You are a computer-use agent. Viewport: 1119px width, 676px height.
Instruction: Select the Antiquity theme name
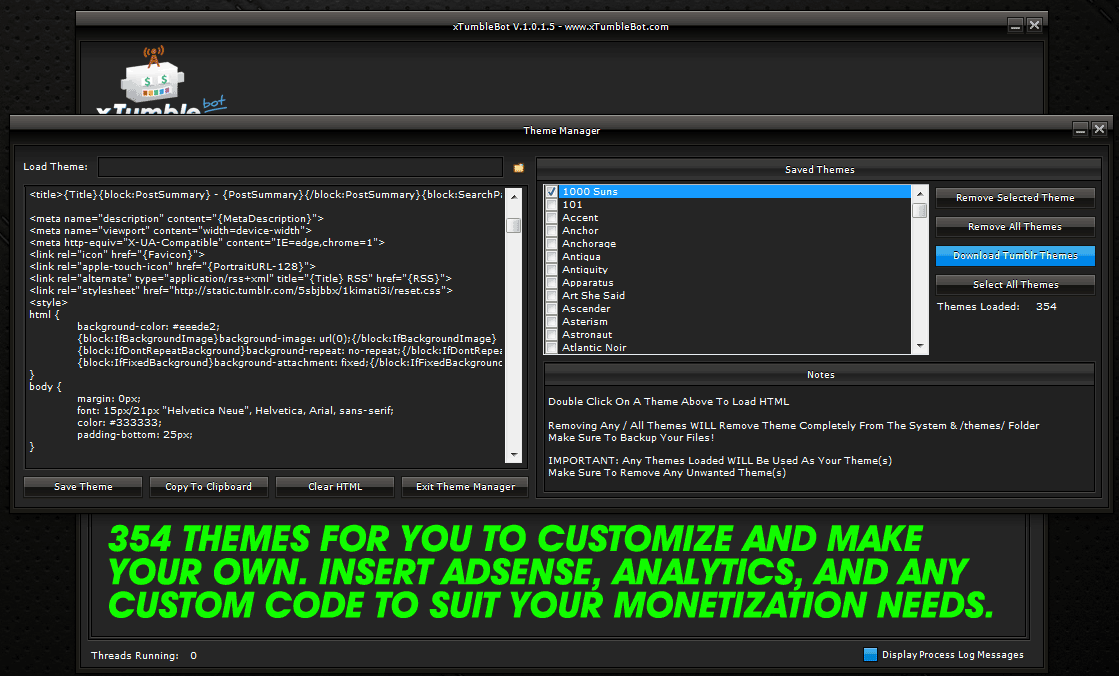coord(584,270)
